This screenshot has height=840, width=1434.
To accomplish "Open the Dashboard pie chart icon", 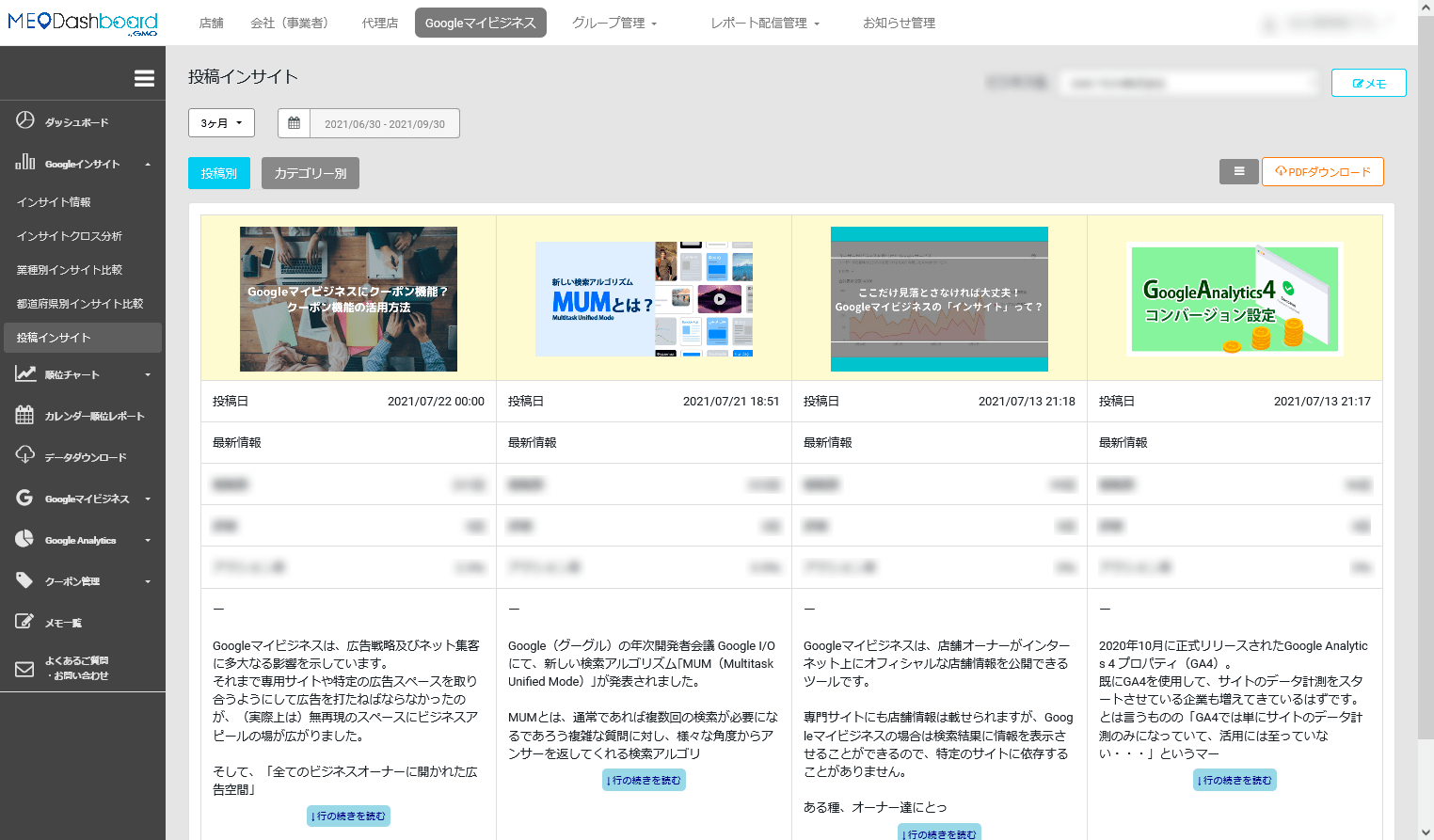I will (25, 120).
